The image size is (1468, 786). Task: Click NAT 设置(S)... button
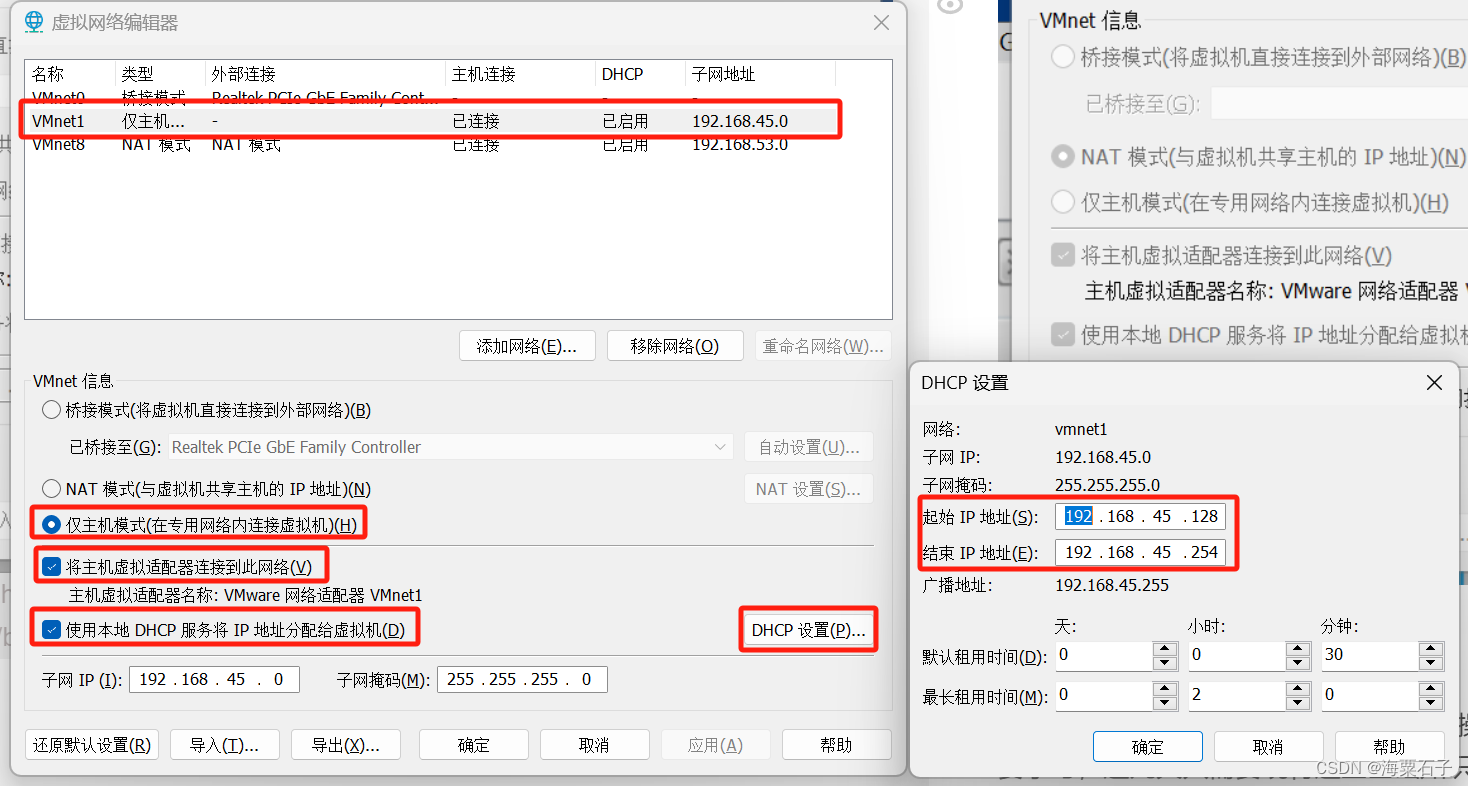pyautogui.click(x=808, y=489)
